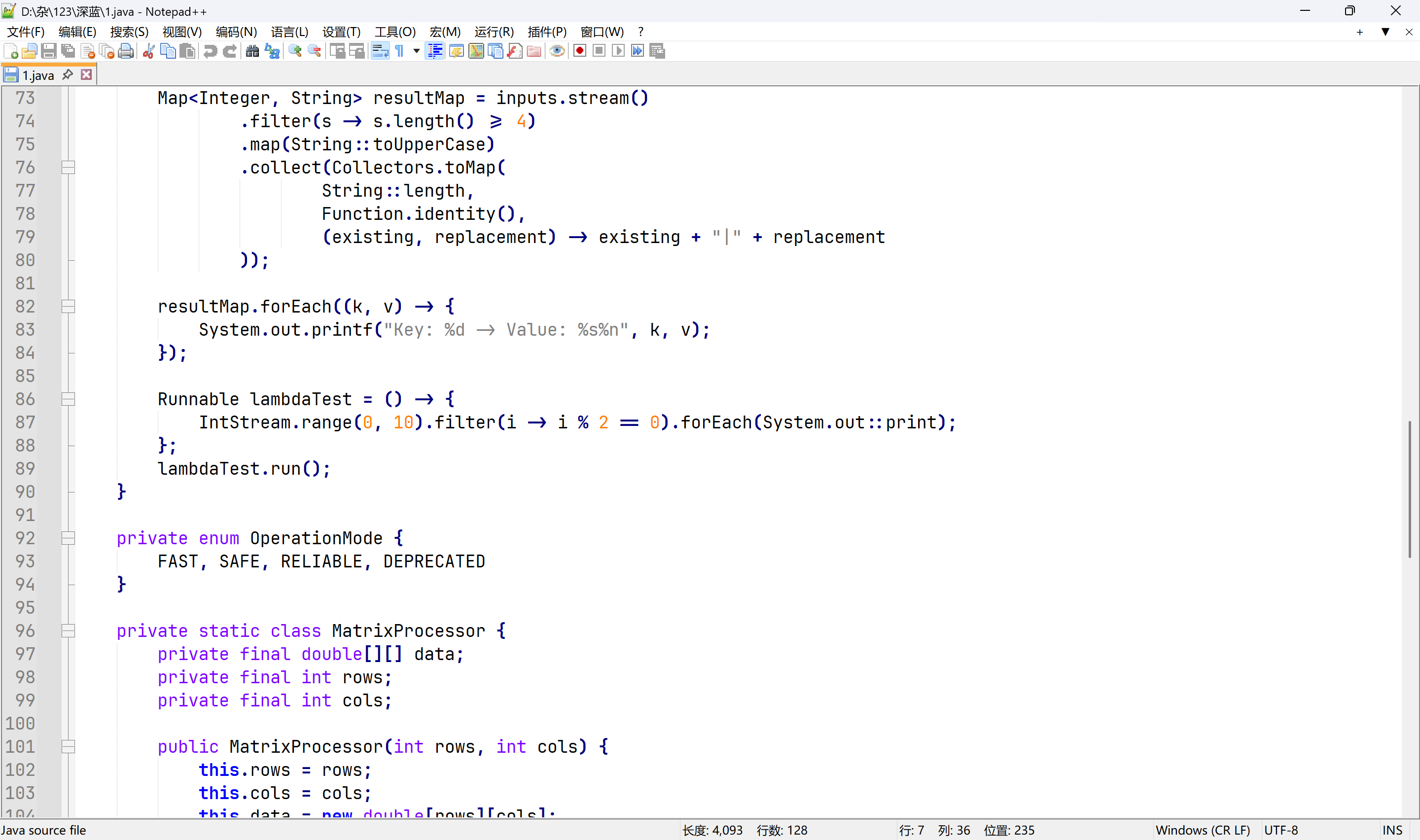This screenshot has height=840, width=1420.
Task: Open the dropdown arrow next to the pilcrow icon
Action: pos(417,51)
